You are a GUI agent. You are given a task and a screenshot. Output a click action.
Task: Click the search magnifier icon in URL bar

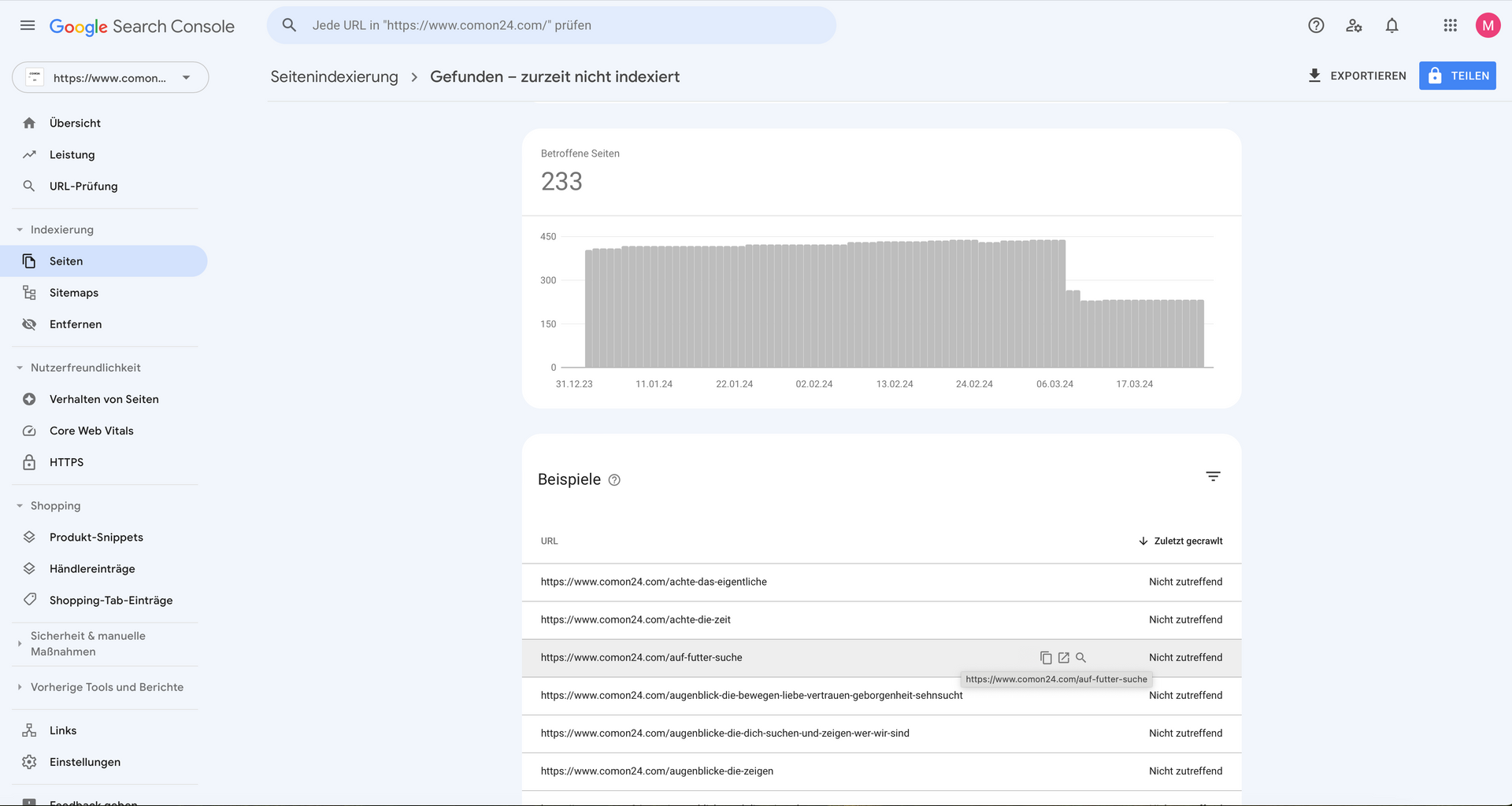[x=289, y=25]
